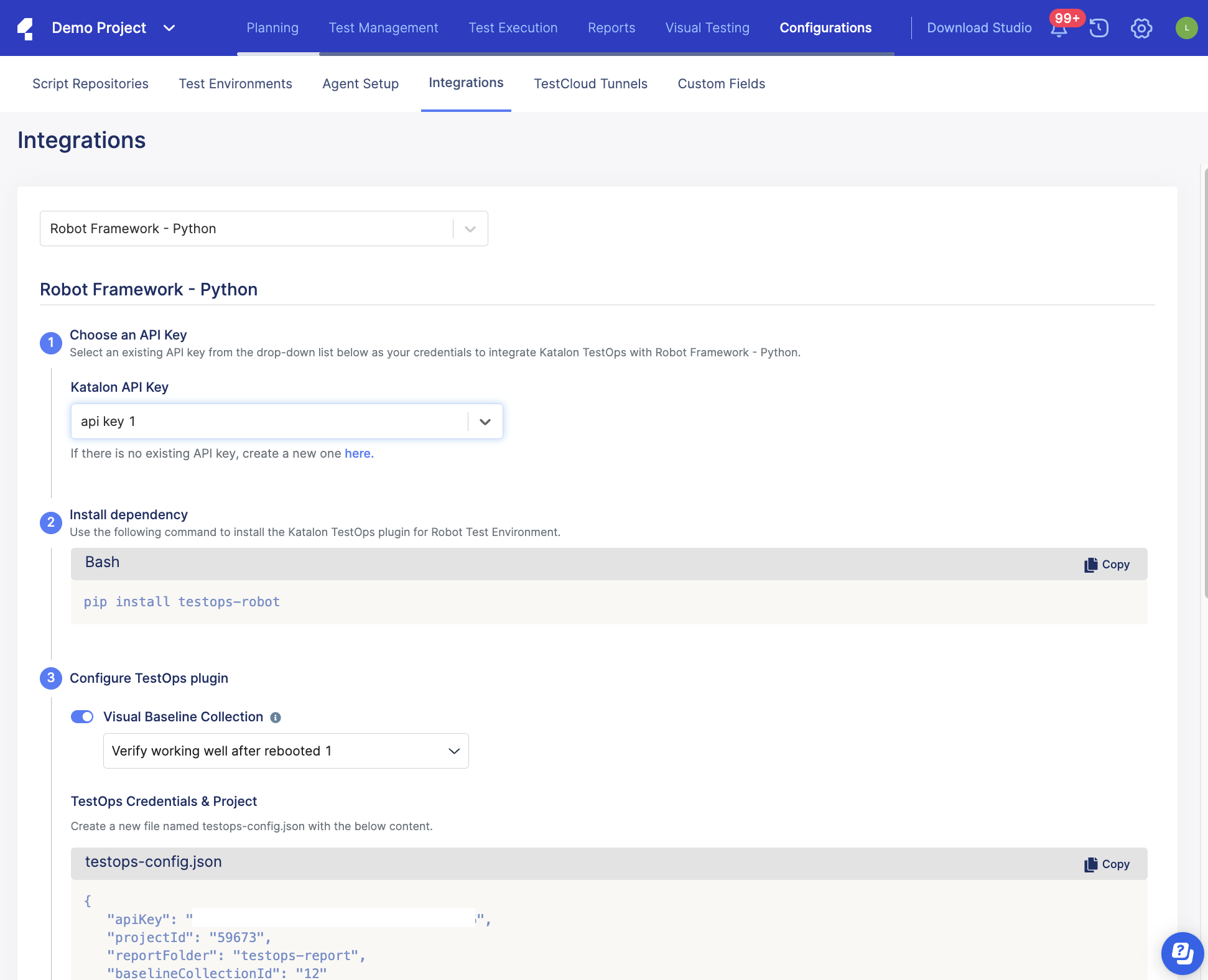
Task: Select a different Katalon API Key
Action: click(x=484, y=421)
